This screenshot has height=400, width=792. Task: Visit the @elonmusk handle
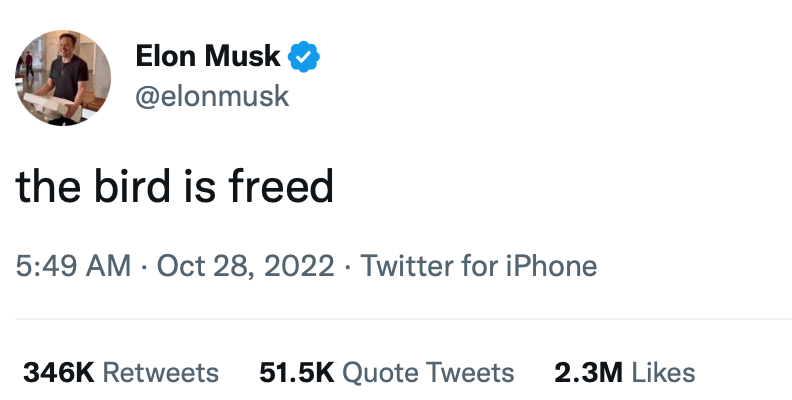pyautogui.click(x=212, y=96)
